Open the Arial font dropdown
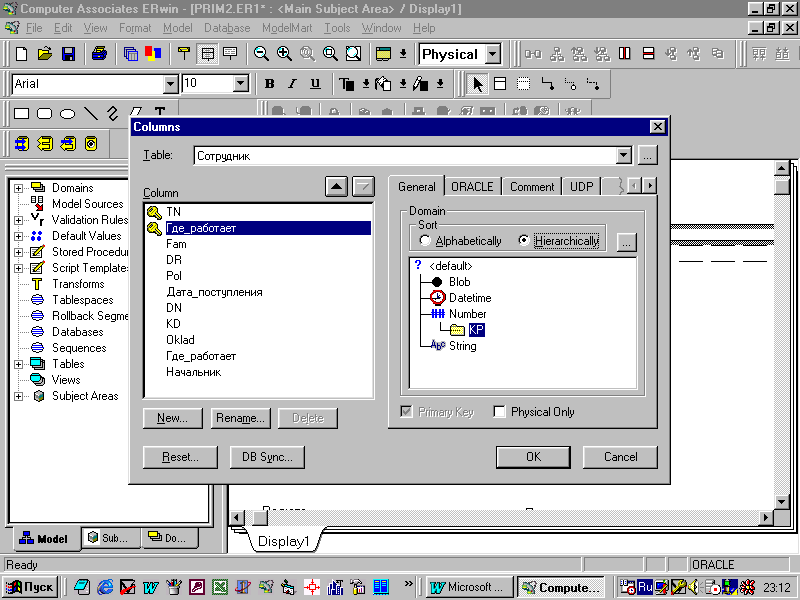The image size is (800, 600). [171, 84]
